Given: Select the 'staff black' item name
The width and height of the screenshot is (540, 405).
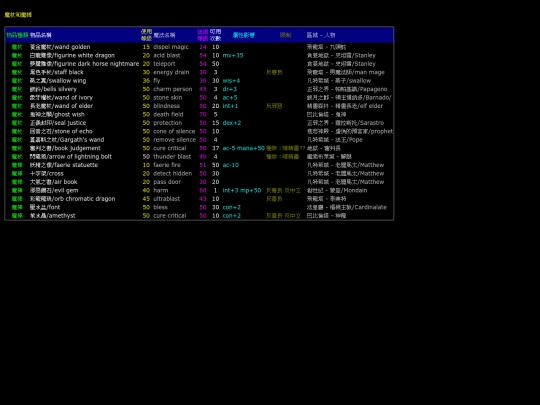Looking at the screenshot, I should pyautogui.click(x=56, y=72).
